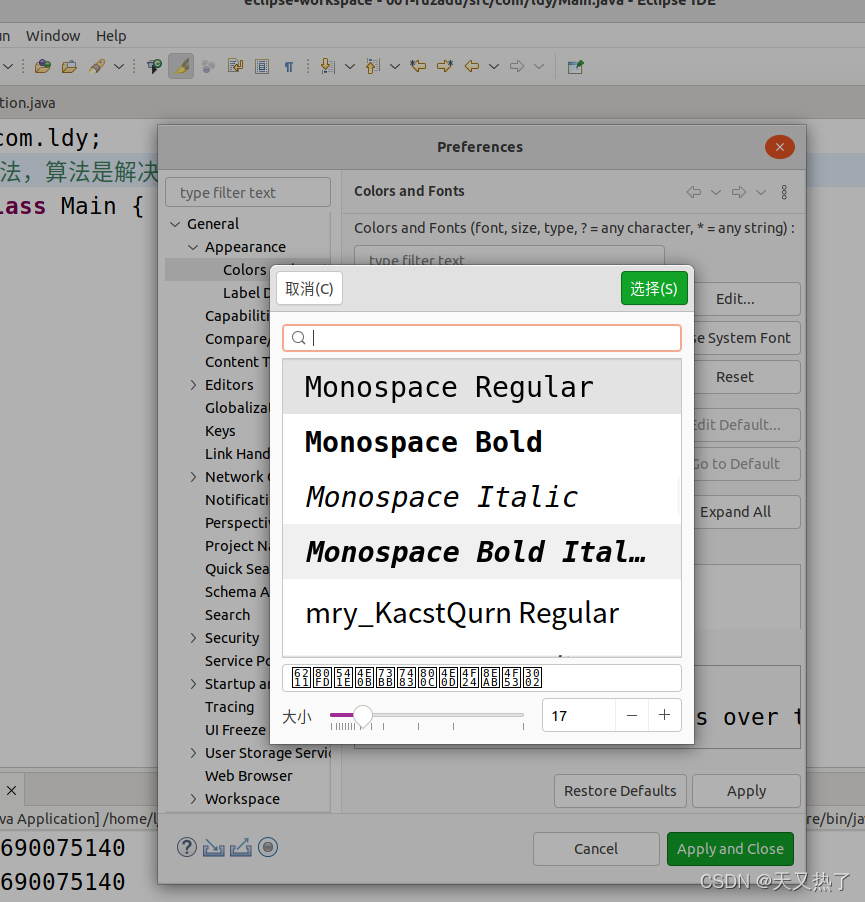Open the Back history dropdown in Eclipse toolbar

(x=493, y=67)
